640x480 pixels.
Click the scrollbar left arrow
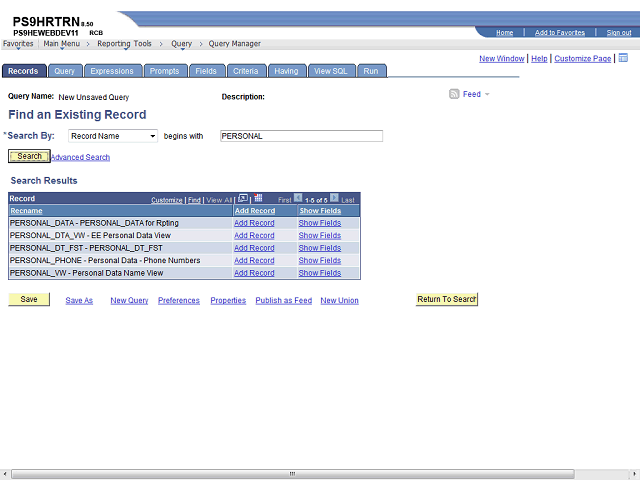pos(4,474)
